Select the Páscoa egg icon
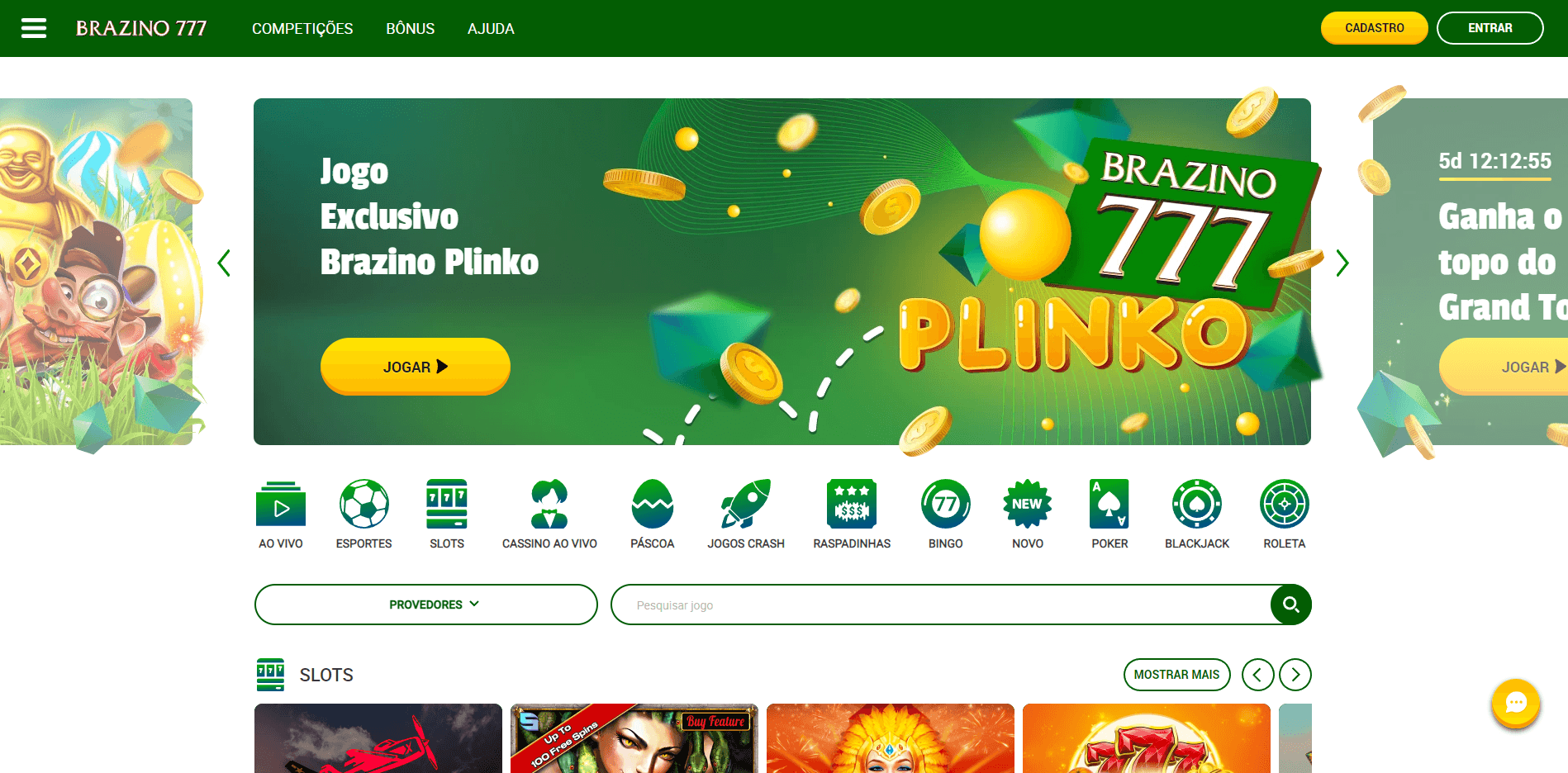 (x=653, y=504)
